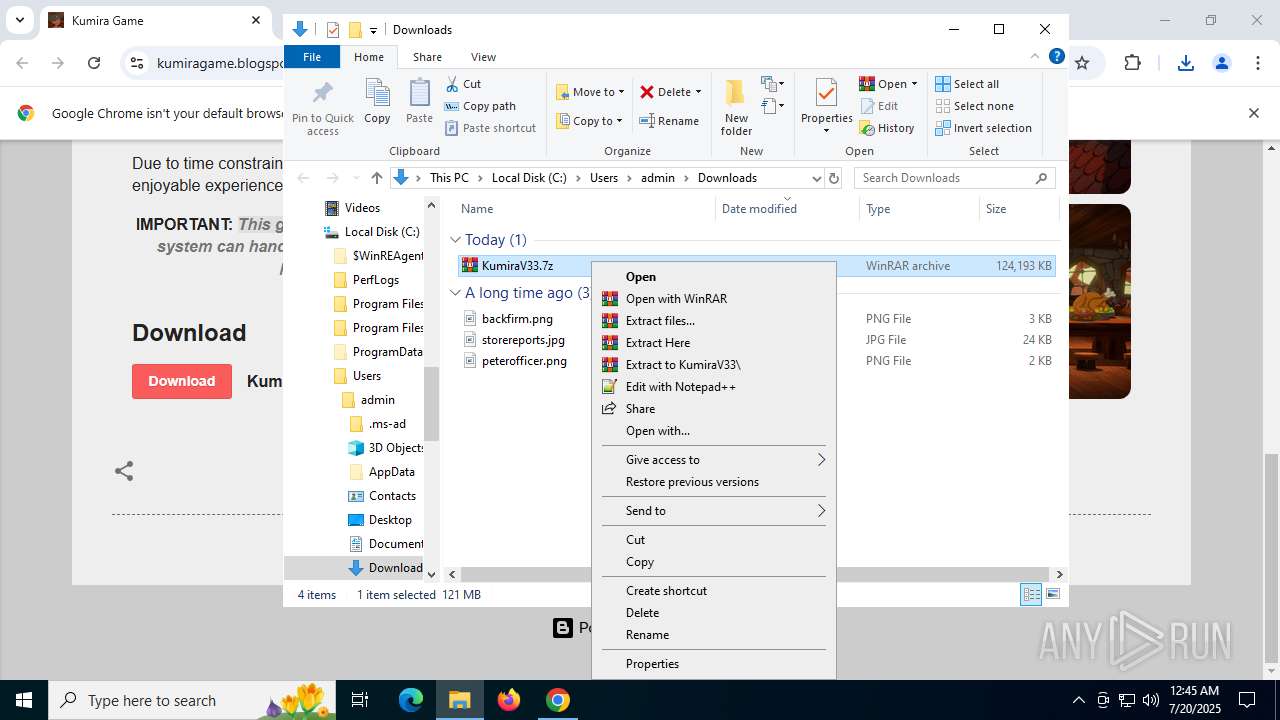The width and height of the screenshot is (1280, 720).
Task: Open Microsoft Edge from the taskbar
Action: click(411, 700)
